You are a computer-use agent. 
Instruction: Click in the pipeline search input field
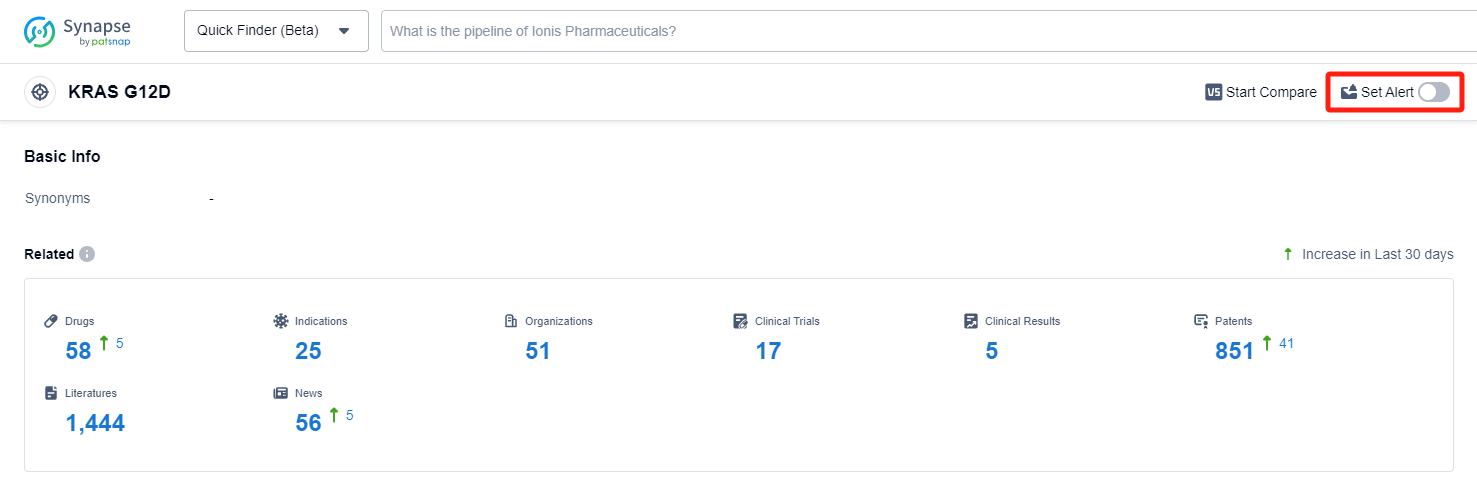(900, 31)
